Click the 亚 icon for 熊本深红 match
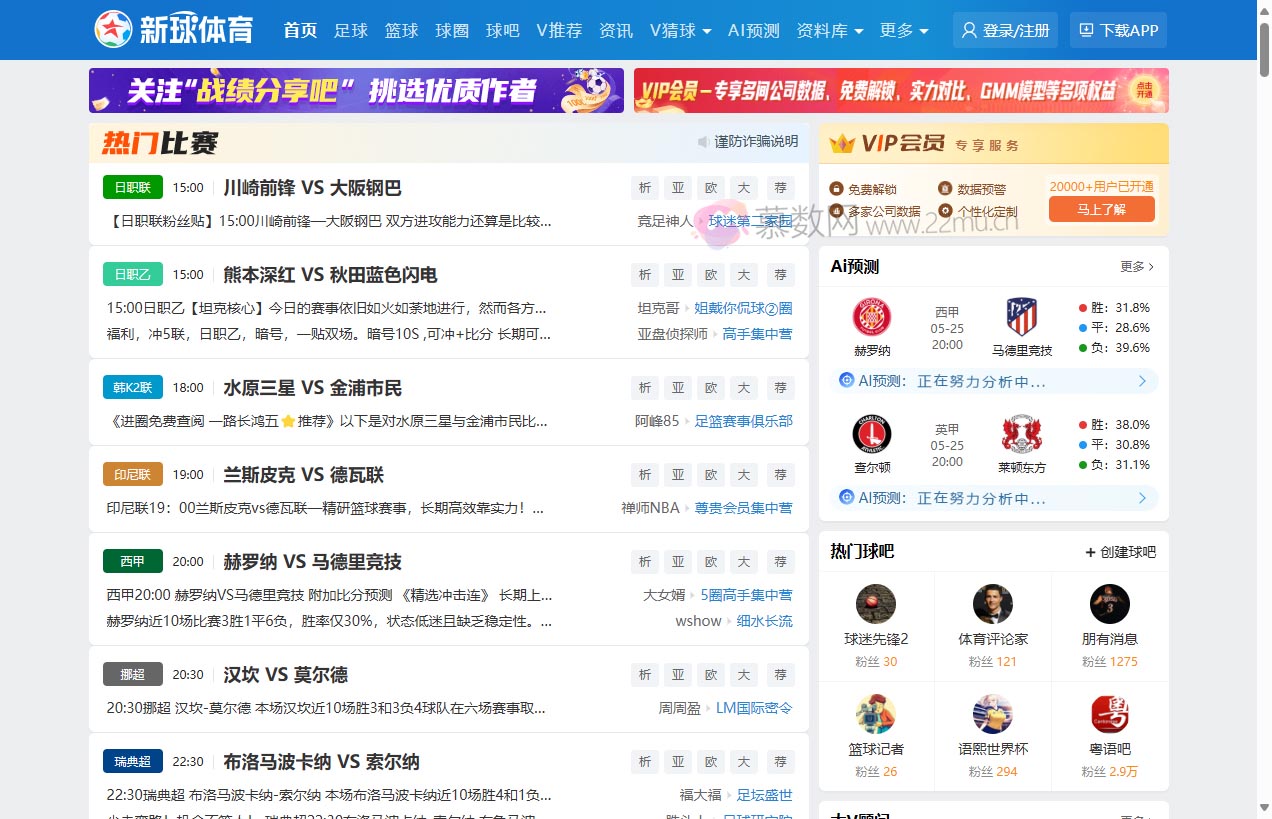Image resolution: width=1272 pixels, height=819 pixels. click(678, 275)
